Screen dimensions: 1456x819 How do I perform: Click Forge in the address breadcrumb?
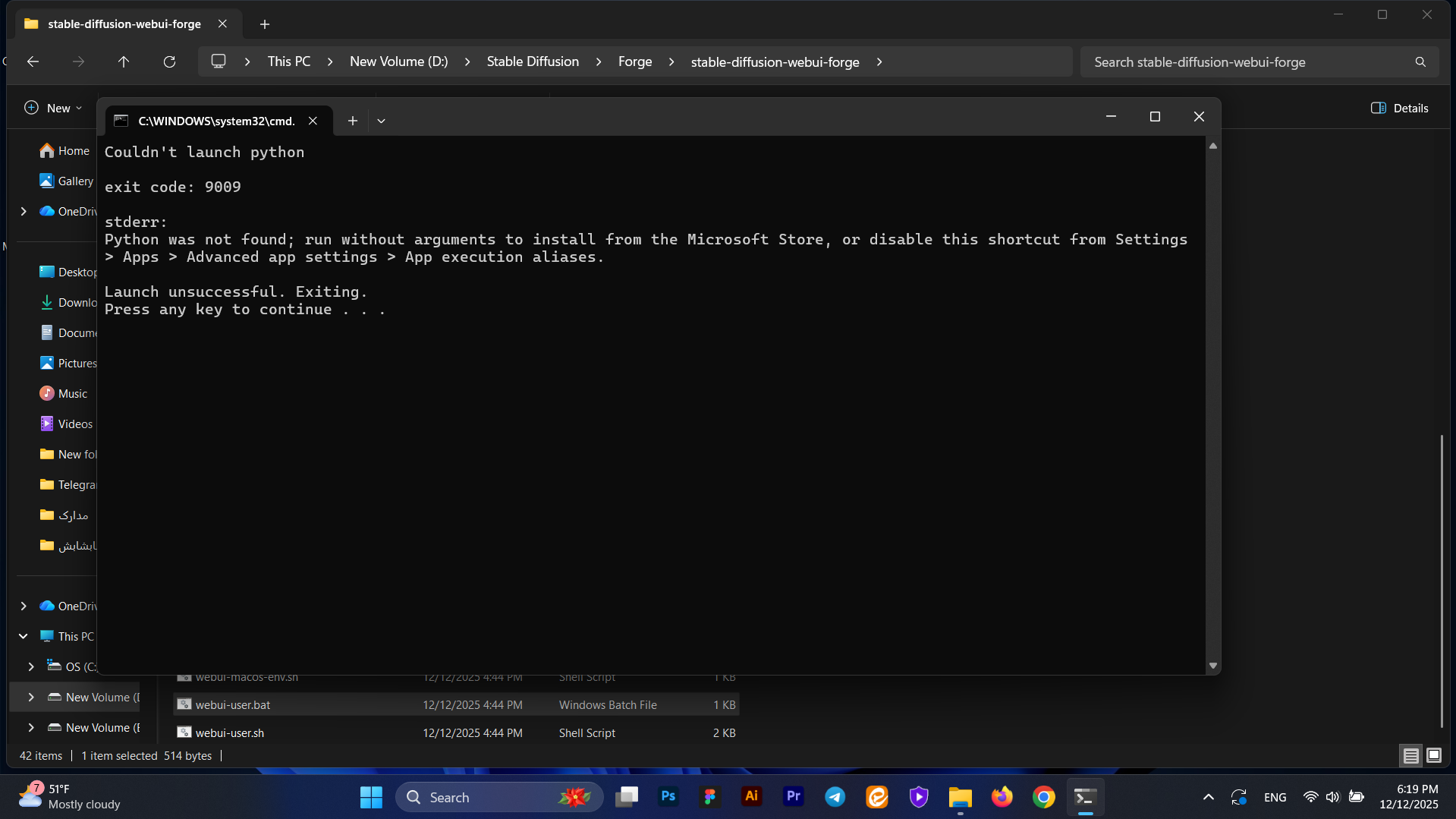(x=634, y=61)
